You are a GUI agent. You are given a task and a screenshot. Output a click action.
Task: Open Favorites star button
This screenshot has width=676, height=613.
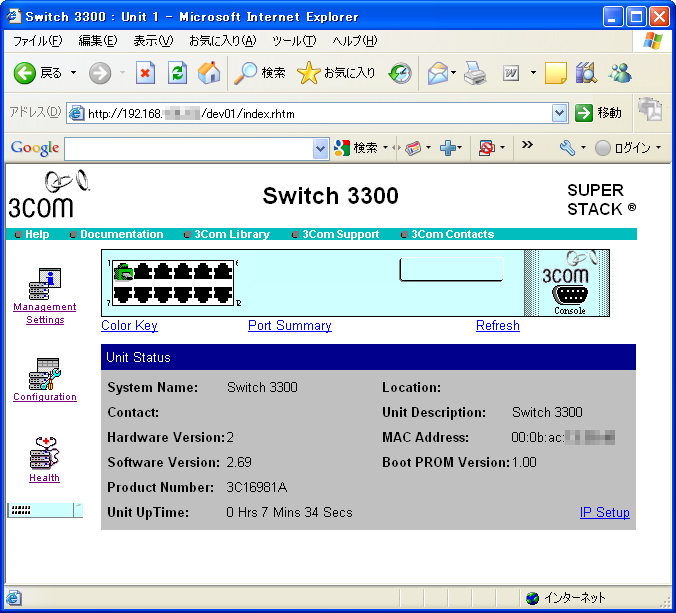336,73
